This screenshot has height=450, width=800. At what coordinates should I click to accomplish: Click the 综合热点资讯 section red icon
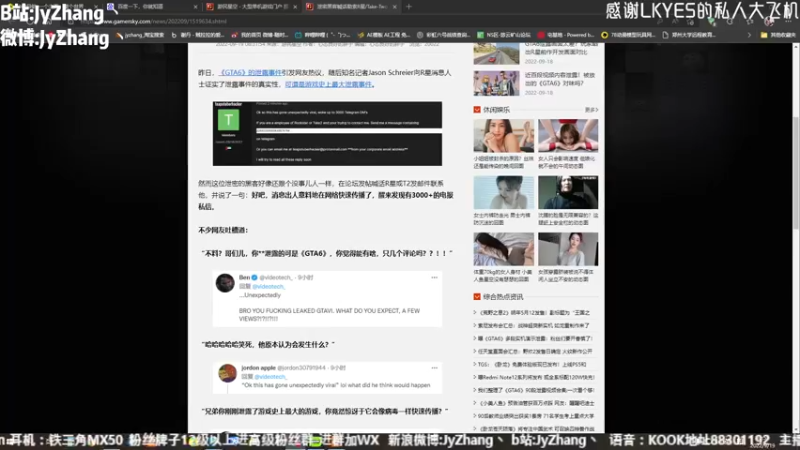[477, 296]
